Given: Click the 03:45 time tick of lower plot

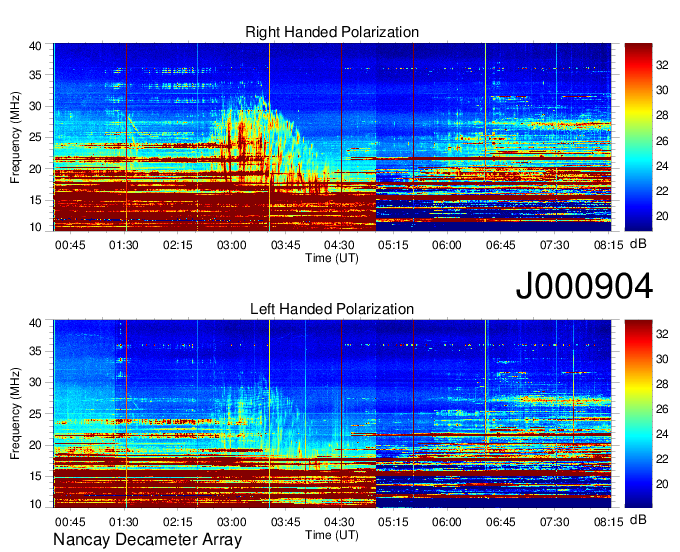Looking at the screenshot, I should click(285, 522).
